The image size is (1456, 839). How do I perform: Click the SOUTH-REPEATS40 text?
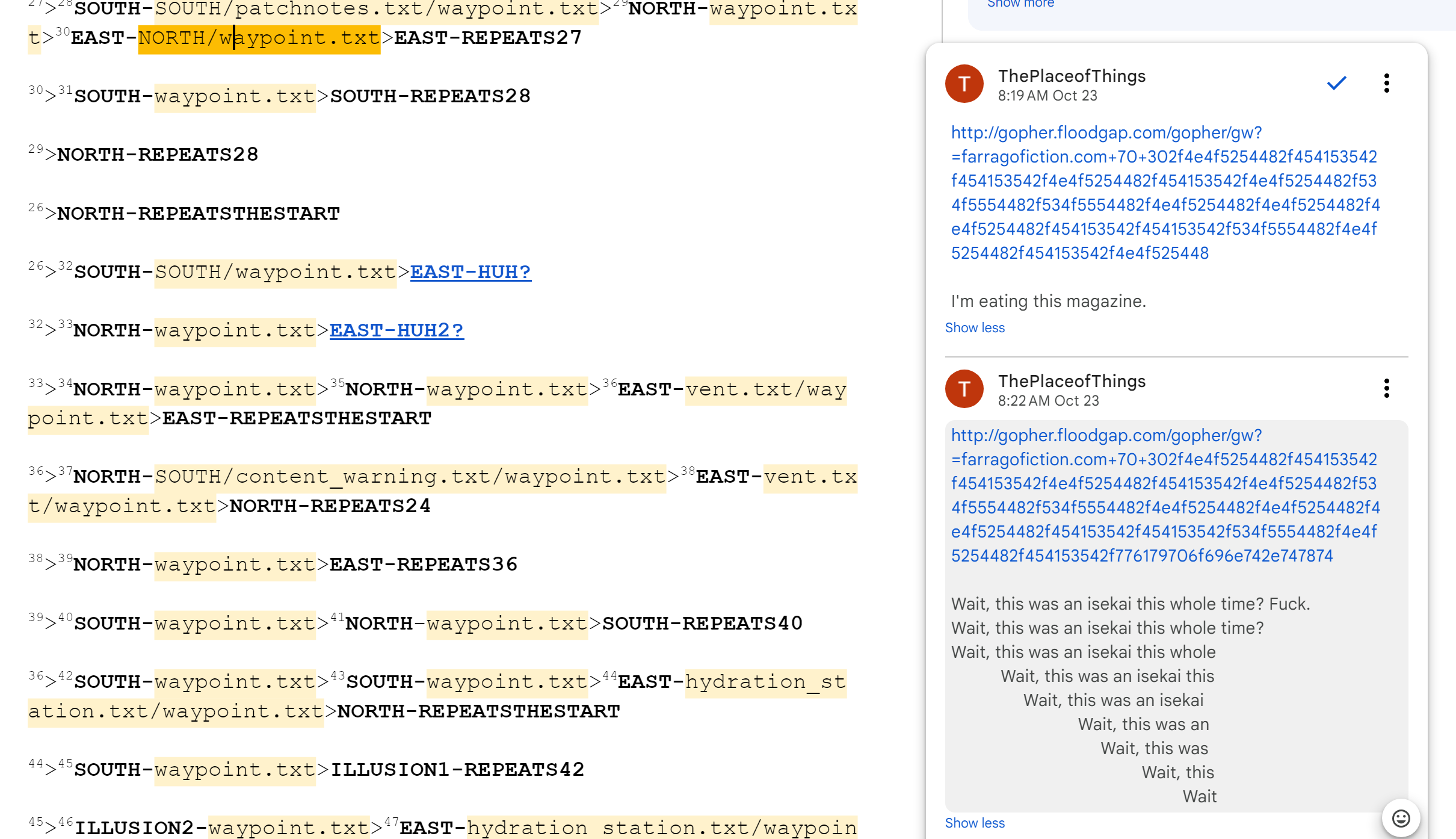[702, 624]
